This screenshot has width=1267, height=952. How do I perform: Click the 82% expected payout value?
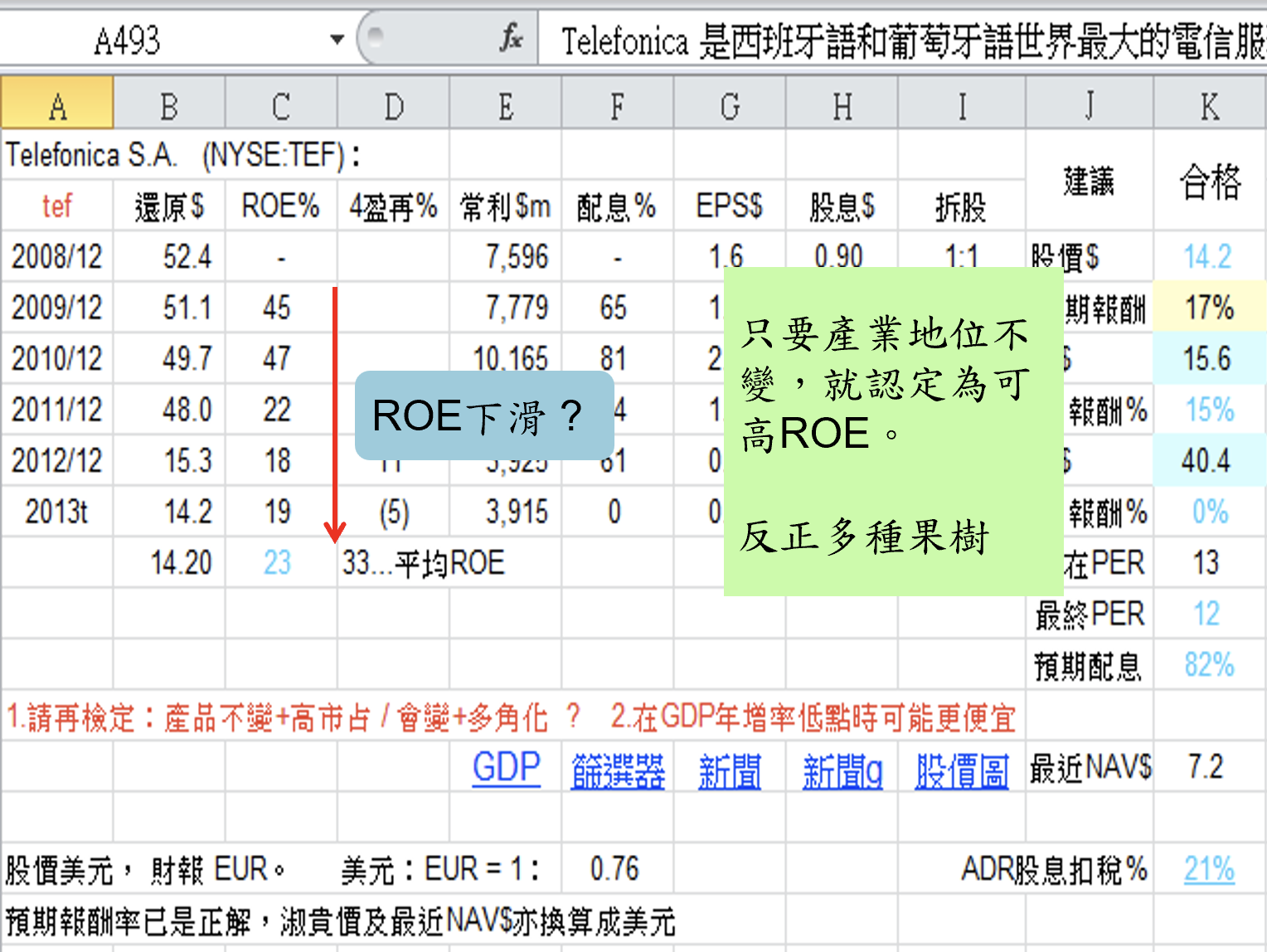(x=1210, y=665)
